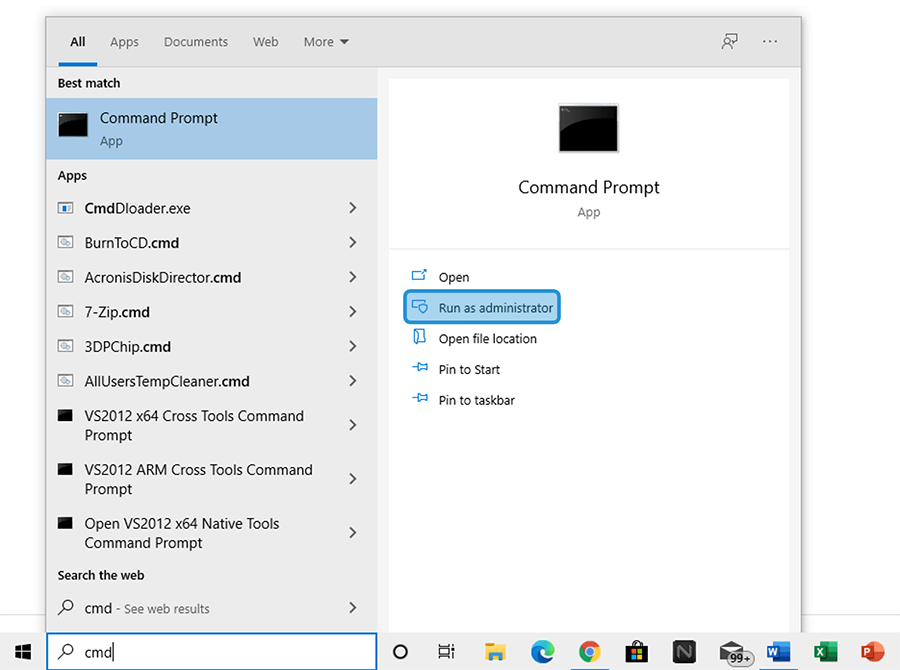The height and width of the screenshot is (670, 900).
Task: Select the CmdDloader.exe result text
Action: pos(137,208)
